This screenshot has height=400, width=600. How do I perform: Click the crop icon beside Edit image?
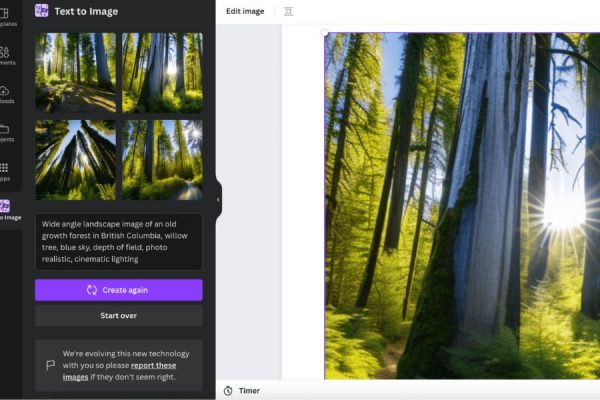pos(288,11)
